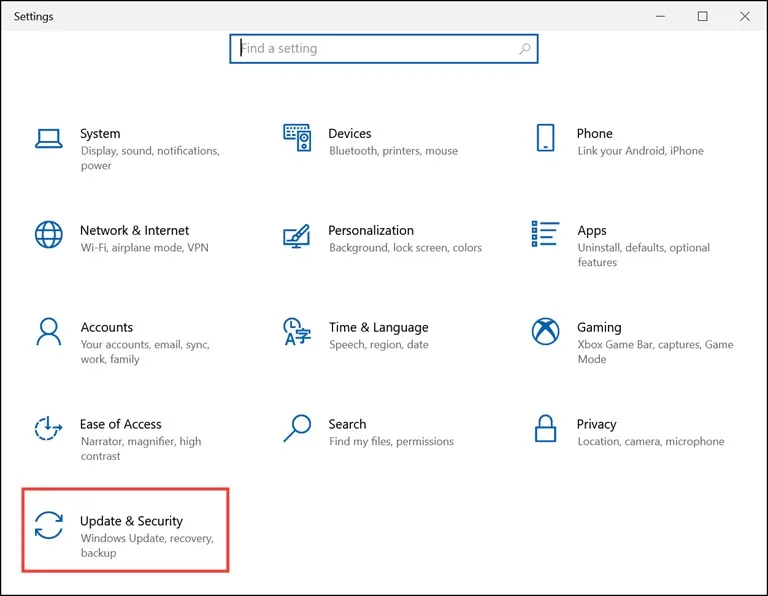Screen dimensions: 768x596
Task: Click the Find a setting field
Action: tap(384, 48)
